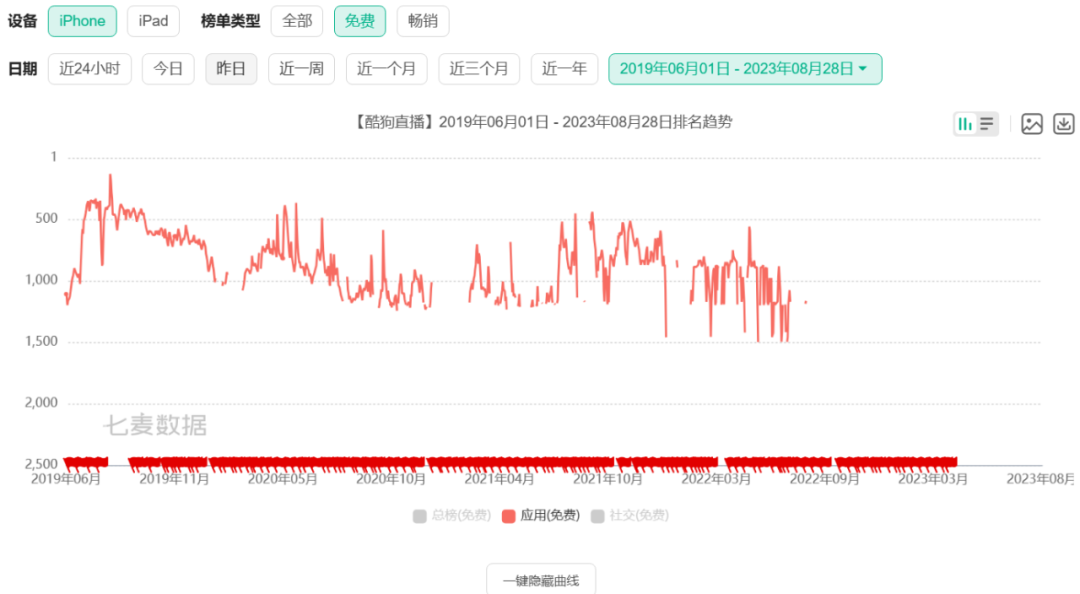
Task: Click the 2021年04月 axis label
Action: 499,479
